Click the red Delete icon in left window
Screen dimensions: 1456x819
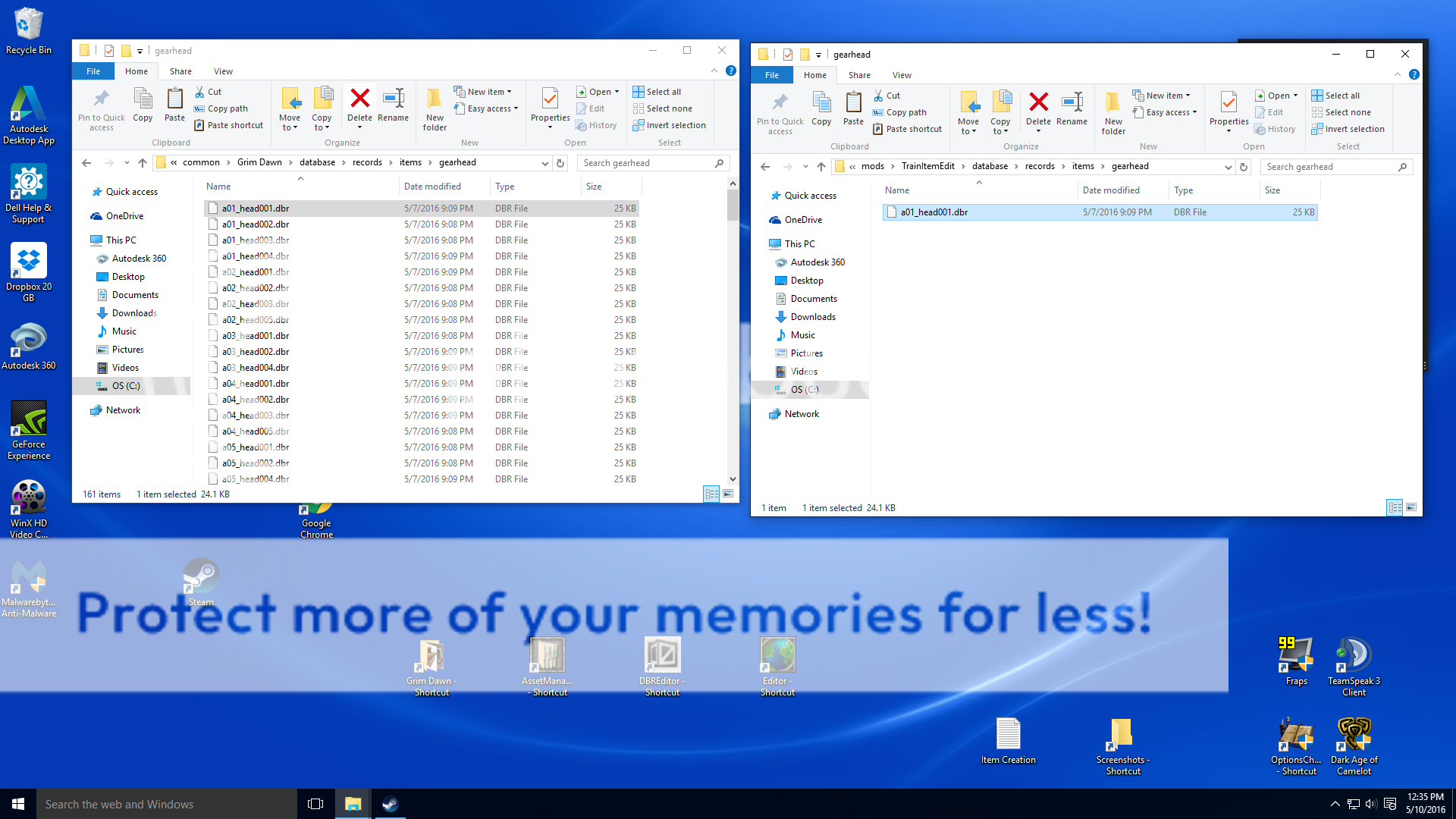(x=359, y=99)
